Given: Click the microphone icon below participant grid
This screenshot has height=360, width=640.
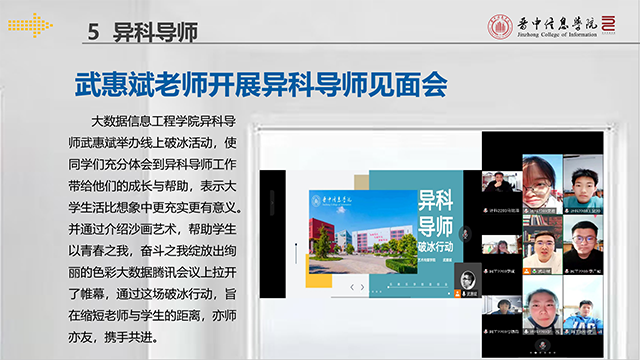Looking at the screenshot, I should click(x=542, y=345).
